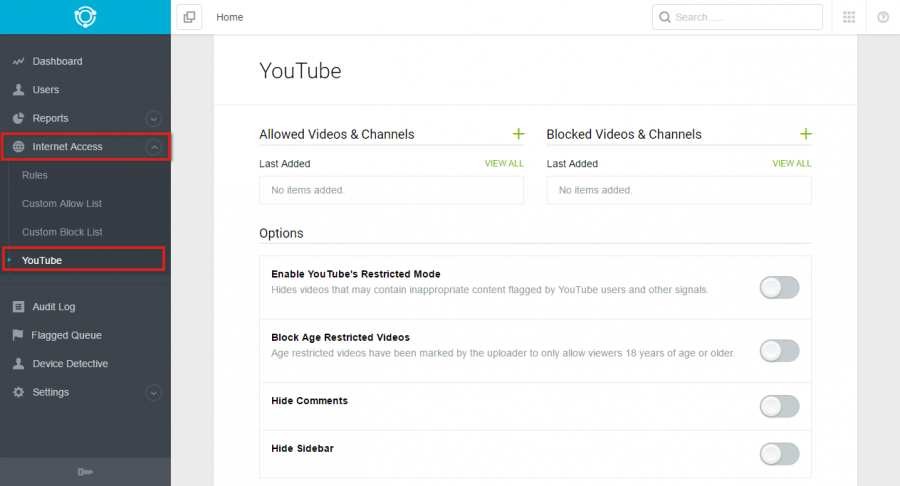The height and width of the screenshot is (486, 900).
Task: Click the YouTube page title
Action: click(300, 71)
